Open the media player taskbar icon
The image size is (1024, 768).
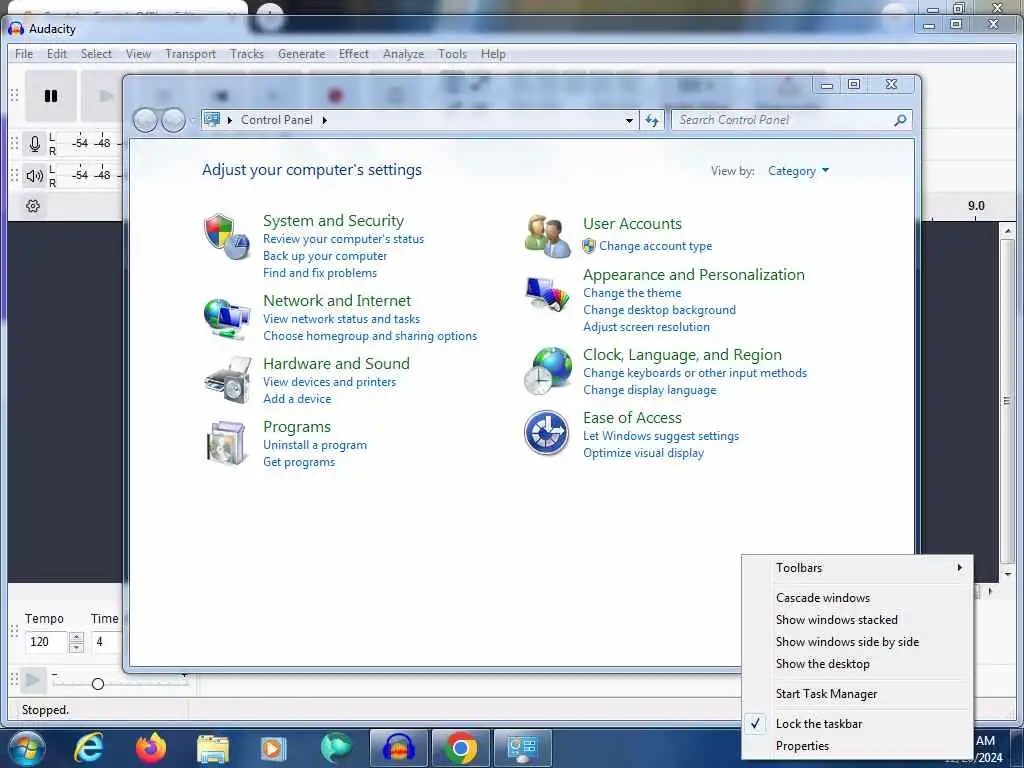pos(273,748)
